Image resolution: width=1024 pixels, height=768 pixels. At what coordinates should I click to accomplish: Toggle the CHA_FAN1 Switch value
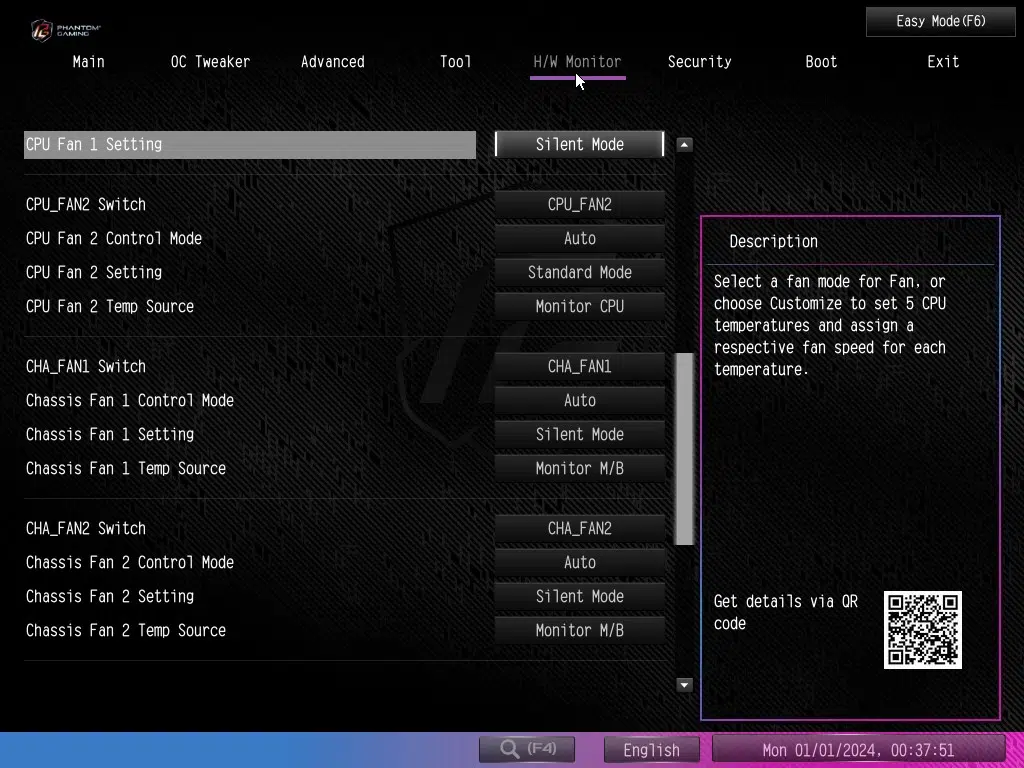tap(579, 367)
